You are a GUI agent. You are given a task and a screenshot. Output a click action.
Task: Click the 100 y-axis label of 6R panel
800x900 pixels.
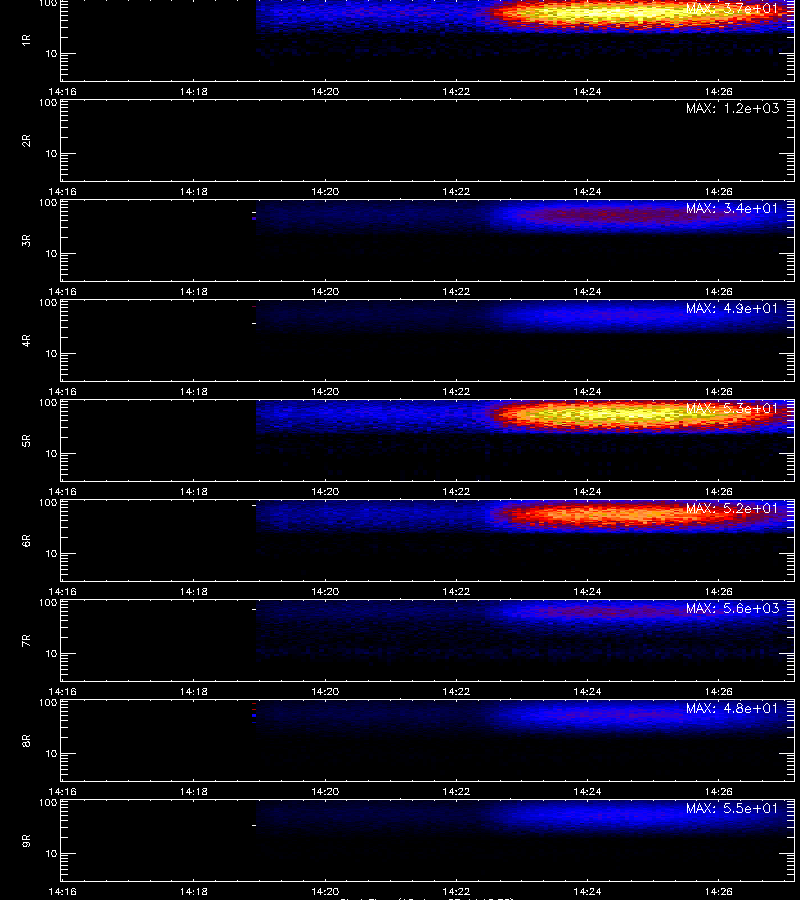48,503
